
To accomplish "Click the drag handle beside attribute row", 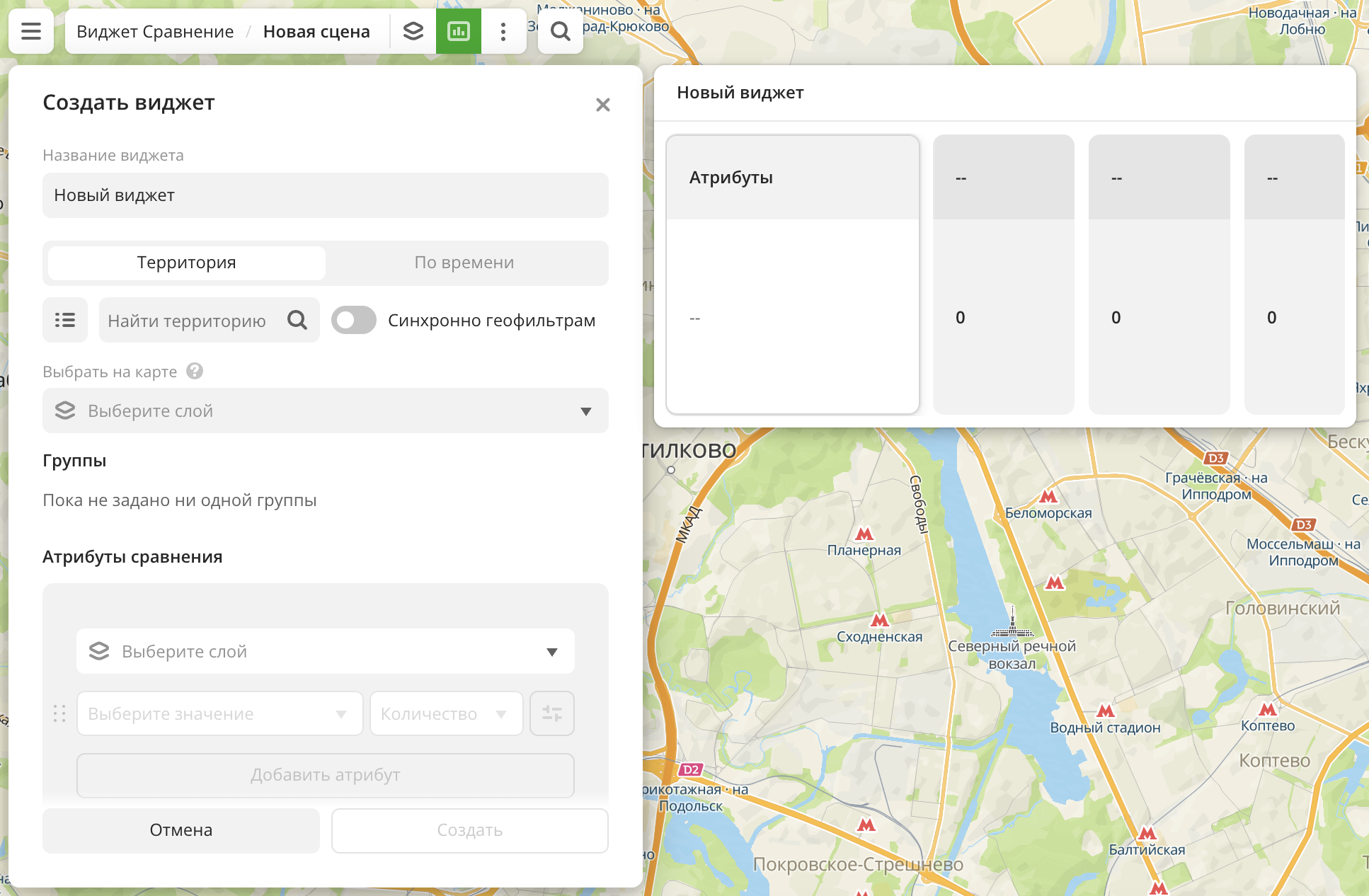I will pos(59,713).
